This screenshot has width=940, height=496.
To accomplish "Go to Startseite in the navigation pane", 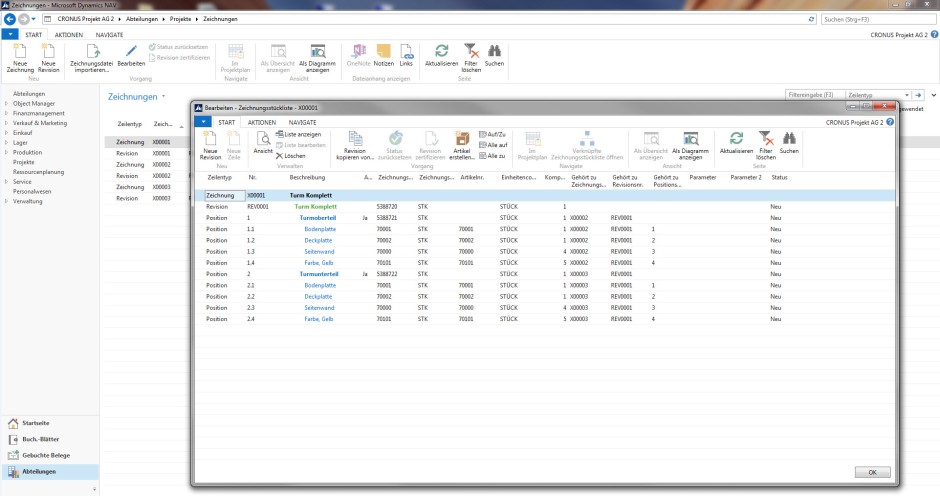I will (x=38, y=423).
